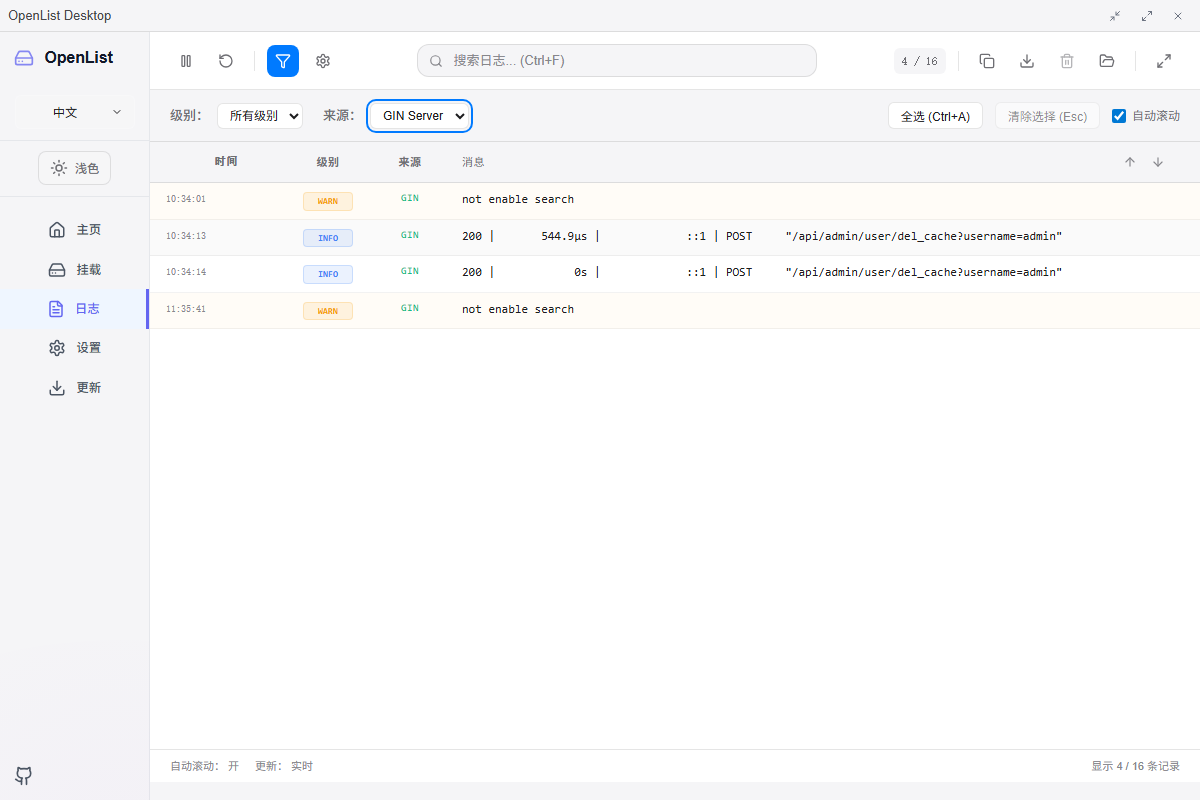This screenshot has width=1200, height=800.
Task: Expand logs to fullscreen view
Action: 1163,61
